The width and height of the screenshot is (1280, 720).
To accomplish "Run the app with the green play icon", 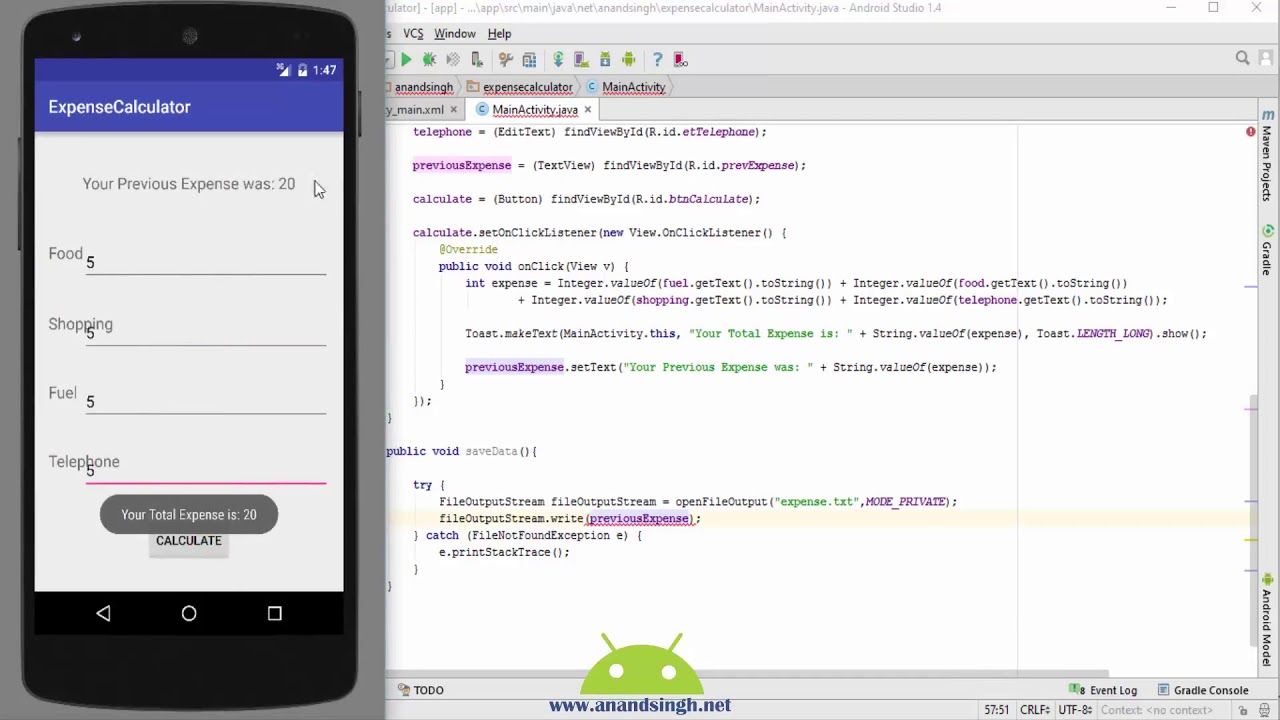I will pos(406,60).
